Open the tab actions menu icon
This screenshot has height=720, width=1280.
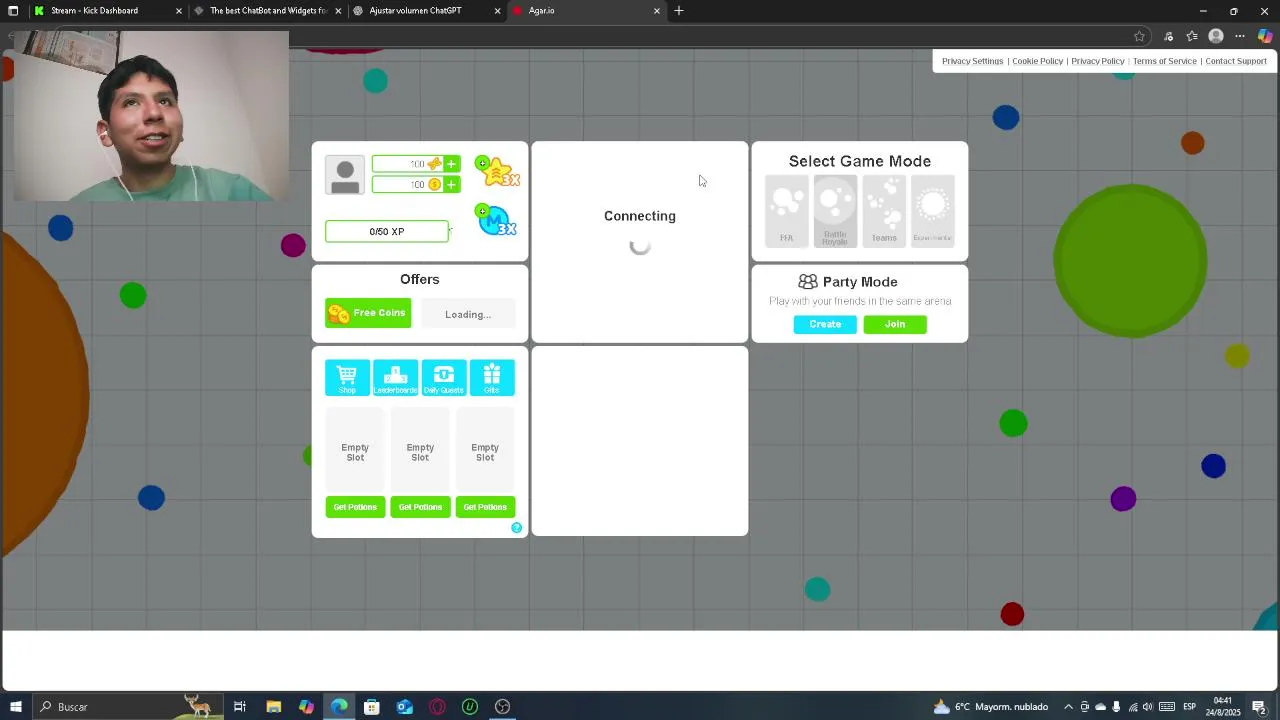point(13,11)
